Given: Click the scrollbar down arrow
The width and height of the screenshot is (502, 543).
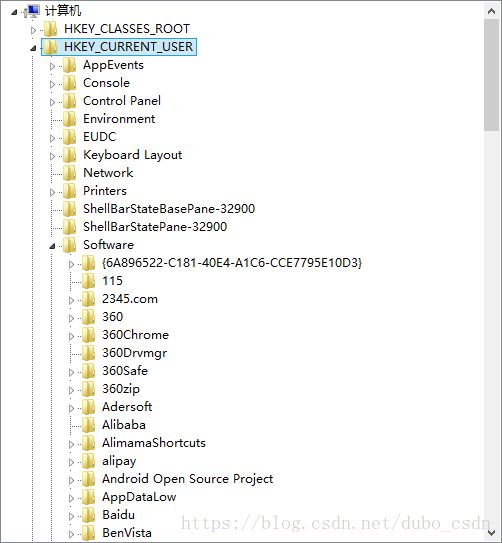Looking at the screenshot, I should 491,532.
